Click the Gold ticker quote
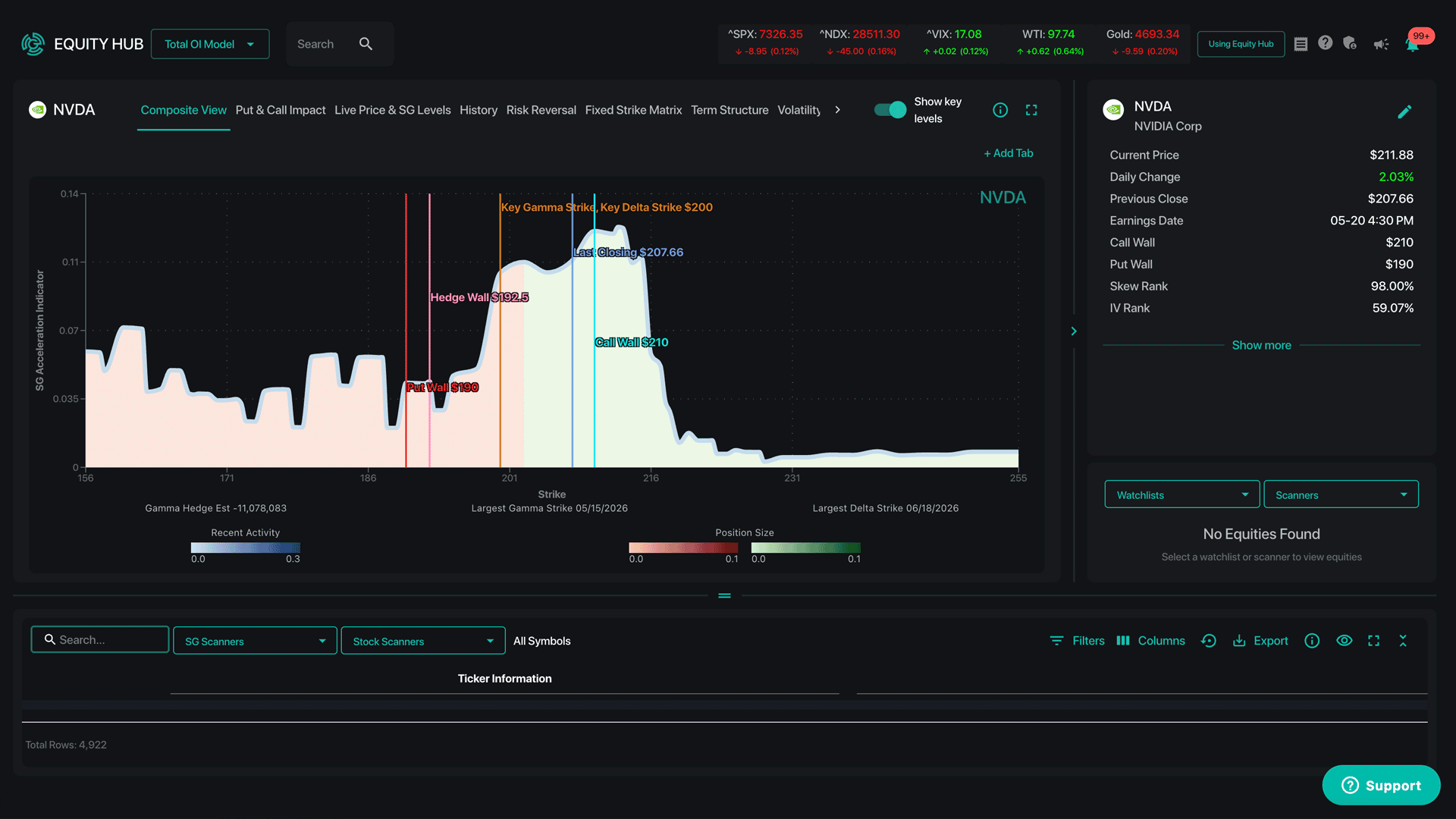Screen dimensions: 1456x819 [x=1144, y=42]
